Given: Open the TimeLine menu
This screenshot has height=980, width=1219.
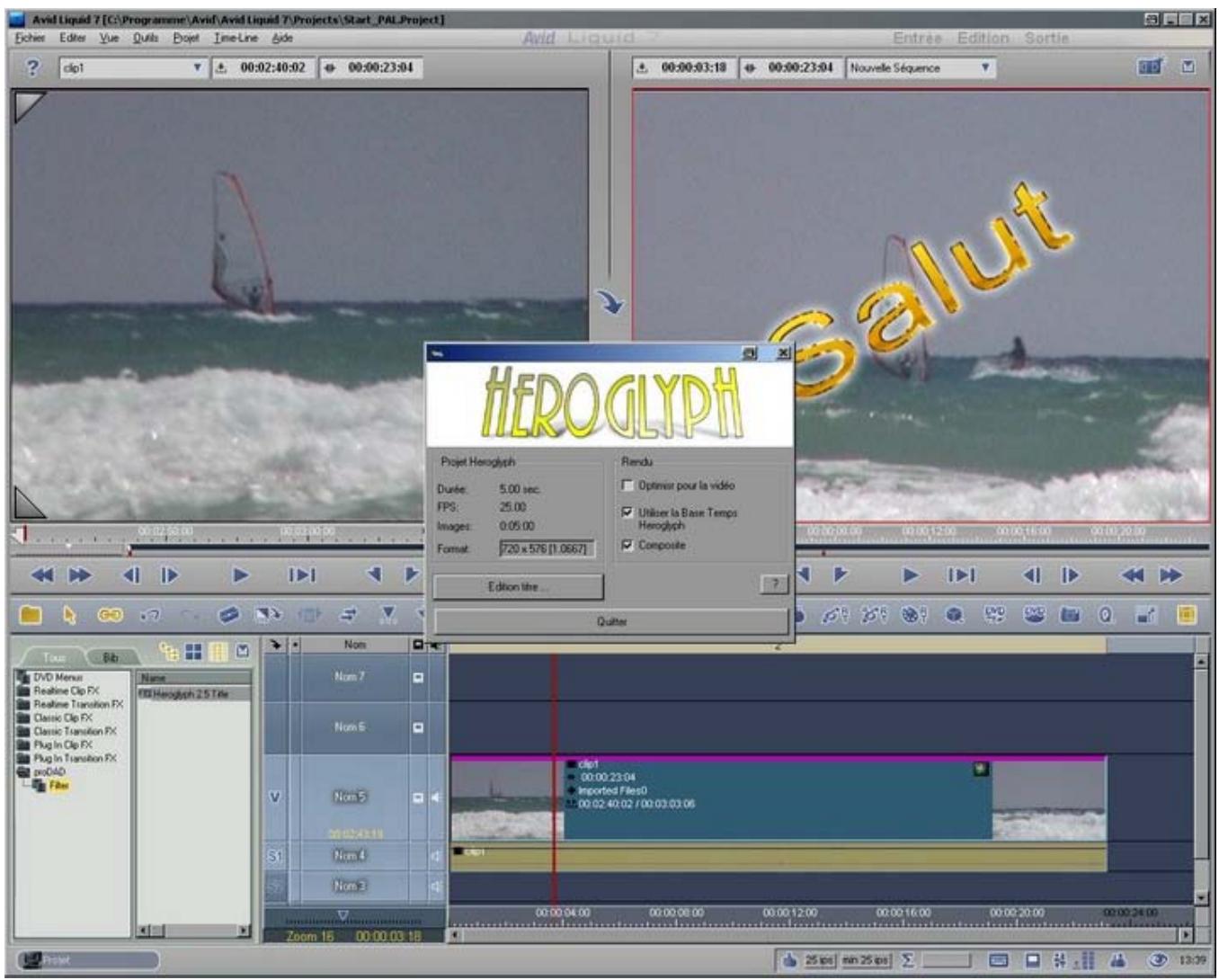Looking at the screenshot, I should [236, 38].
